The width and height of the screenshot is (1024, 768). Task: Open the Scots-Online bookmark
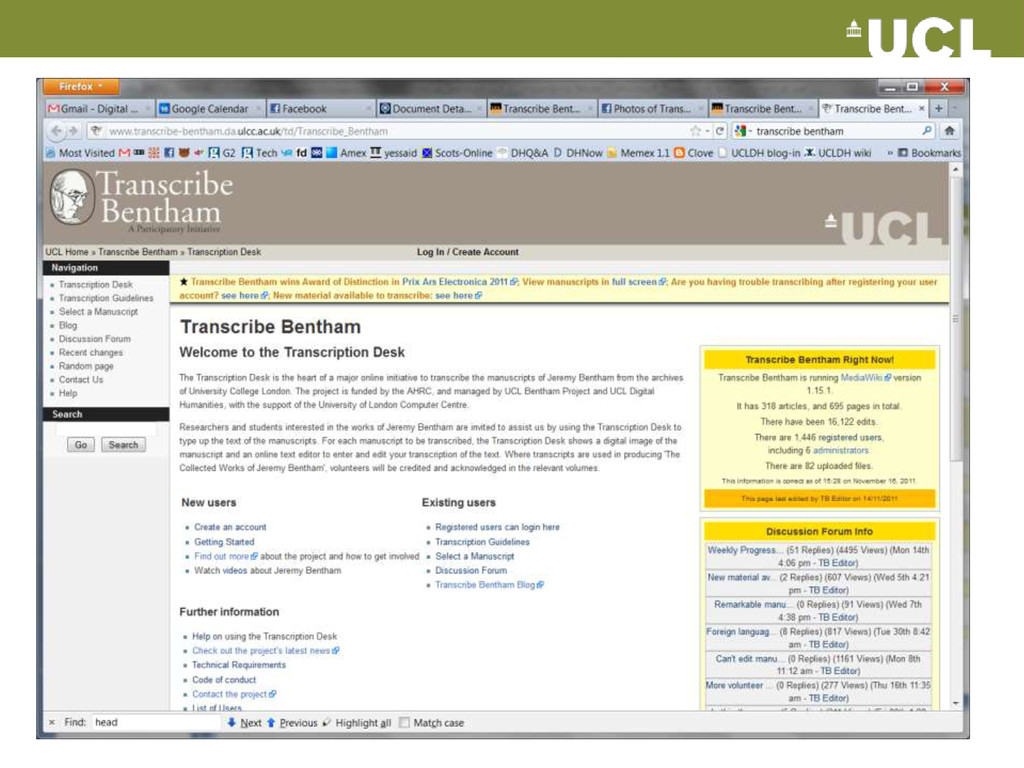point(457,153)
